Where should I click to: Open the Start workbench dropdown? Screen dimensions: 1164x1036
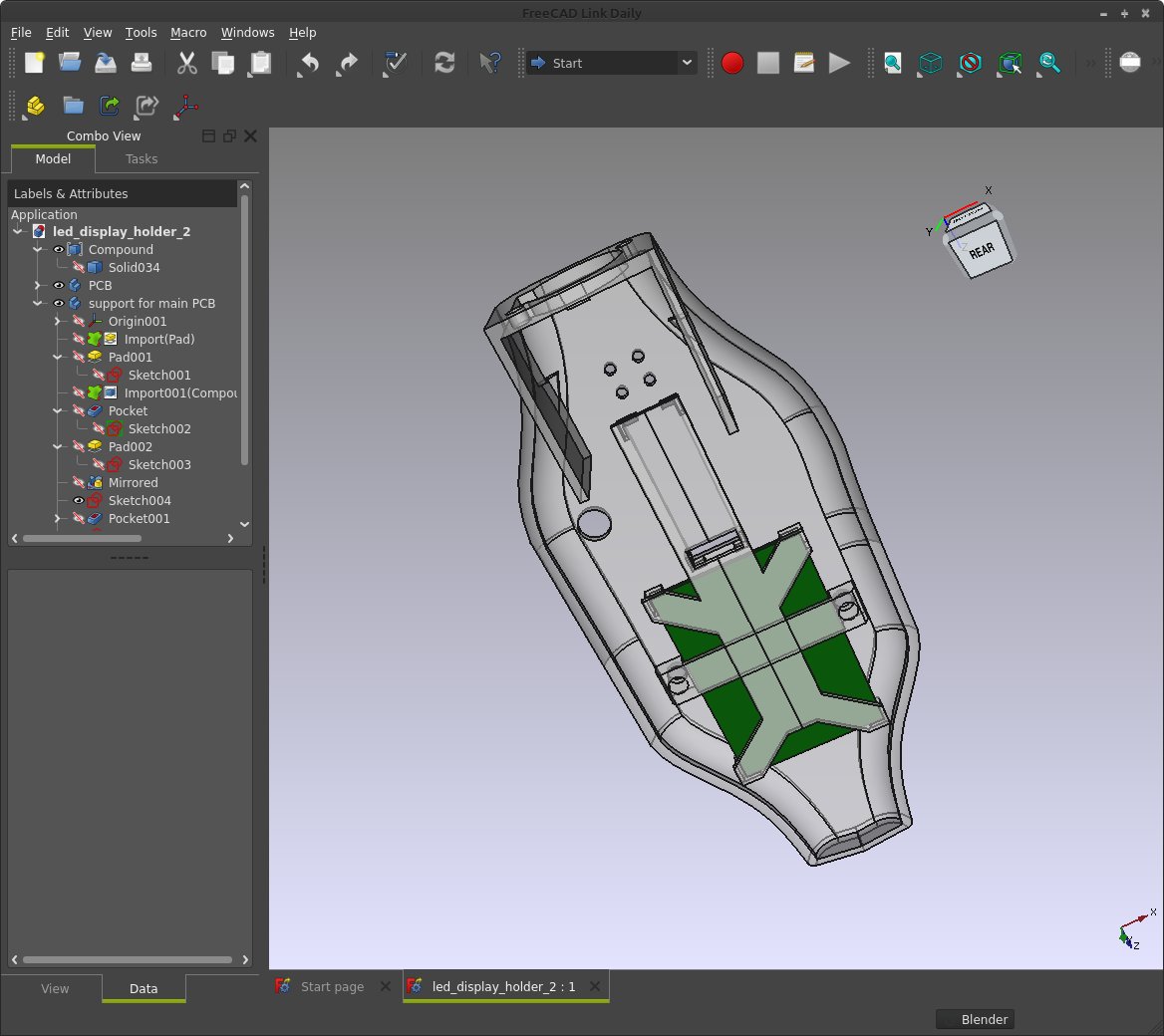pos(612,63)
